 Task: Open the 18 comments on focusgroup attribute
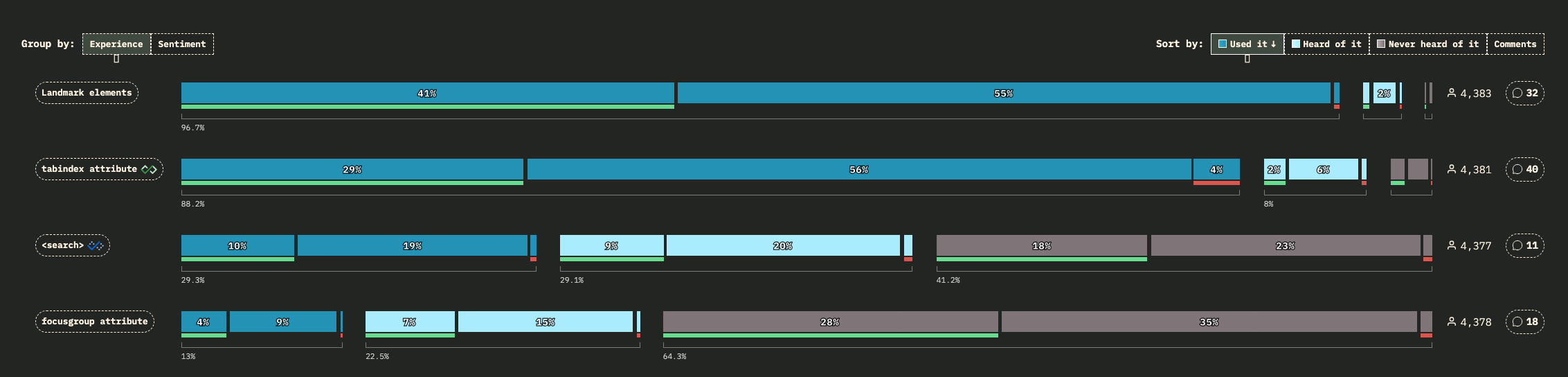pyautogui.click(x=1524, y=322)
